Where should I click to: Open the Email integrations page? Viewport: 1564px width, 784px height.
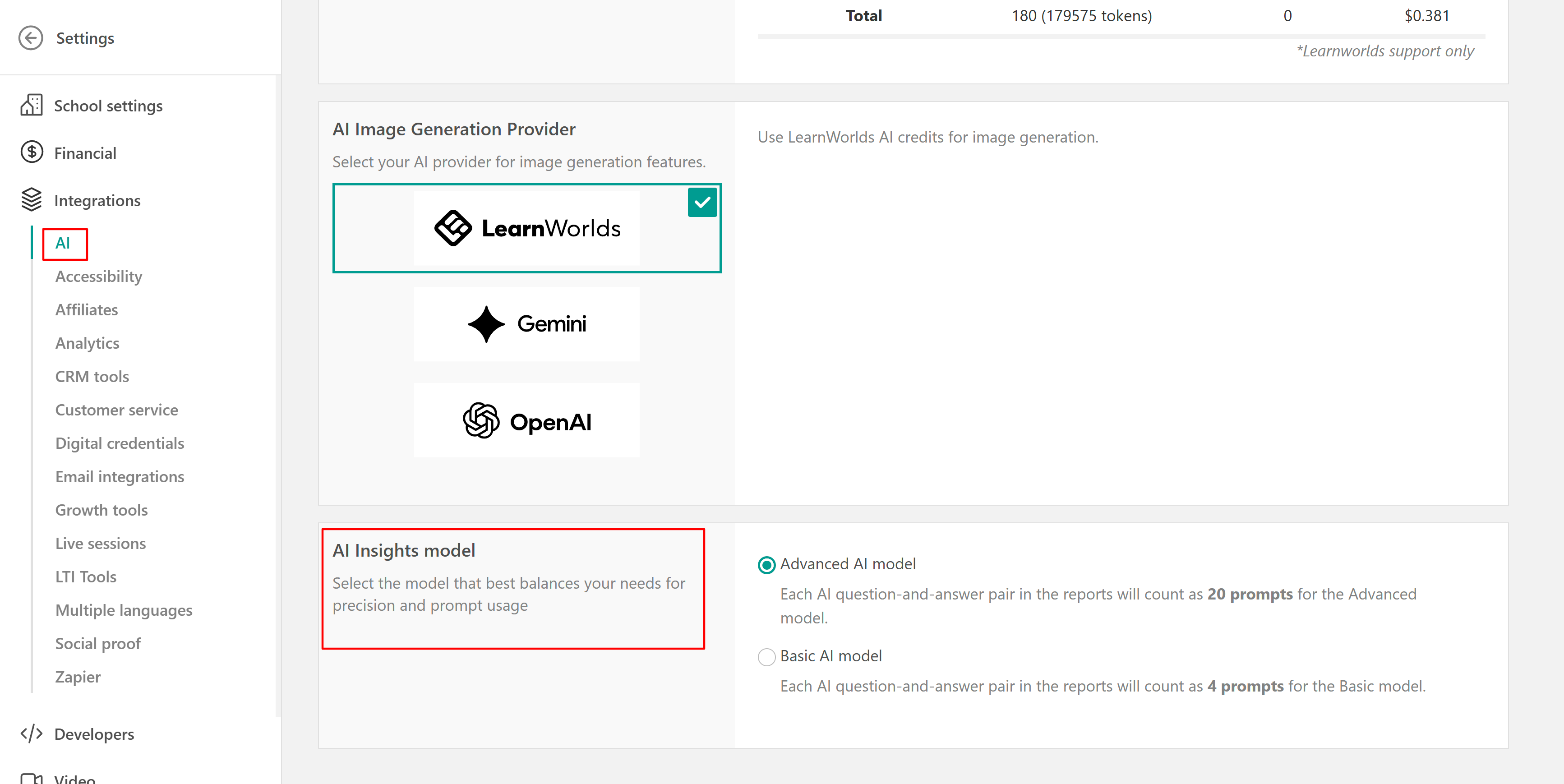click(120, 477)
